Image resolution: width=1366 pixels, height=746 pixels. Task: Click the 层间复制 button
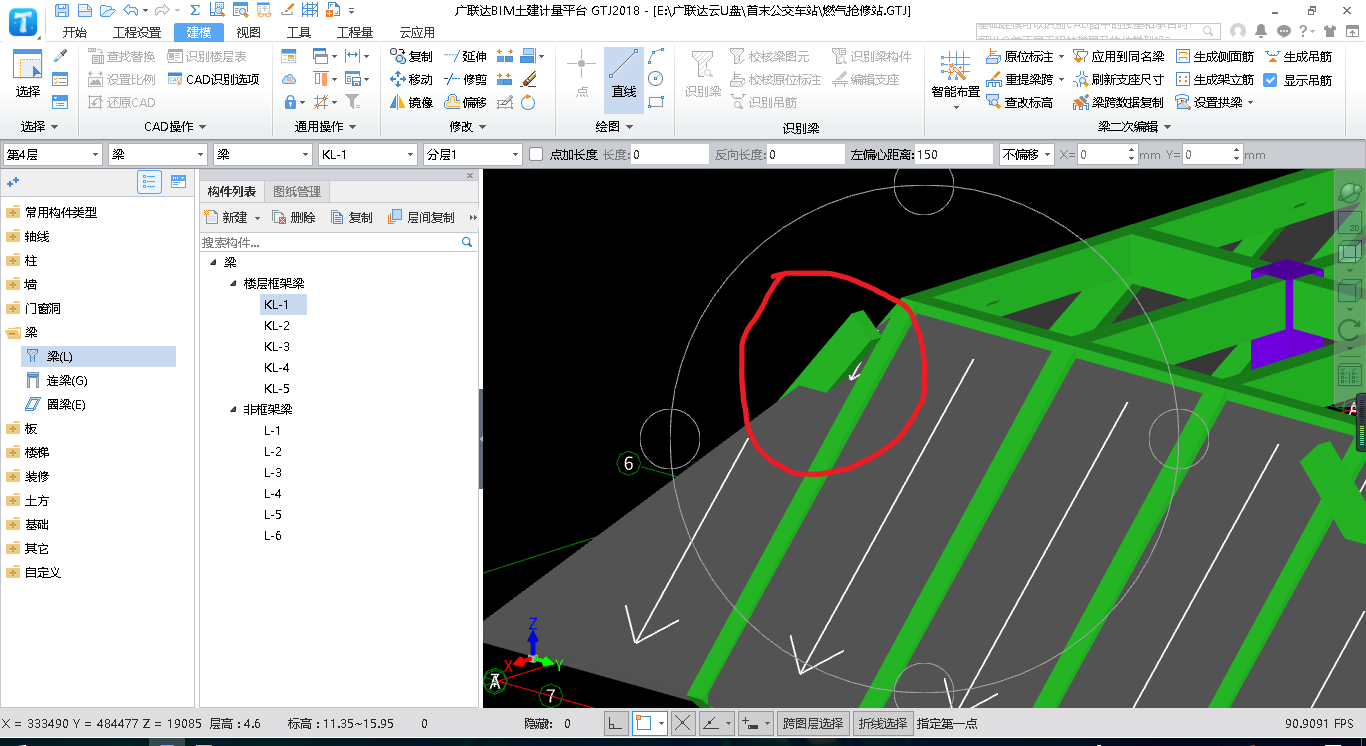(x=421, y=217)
